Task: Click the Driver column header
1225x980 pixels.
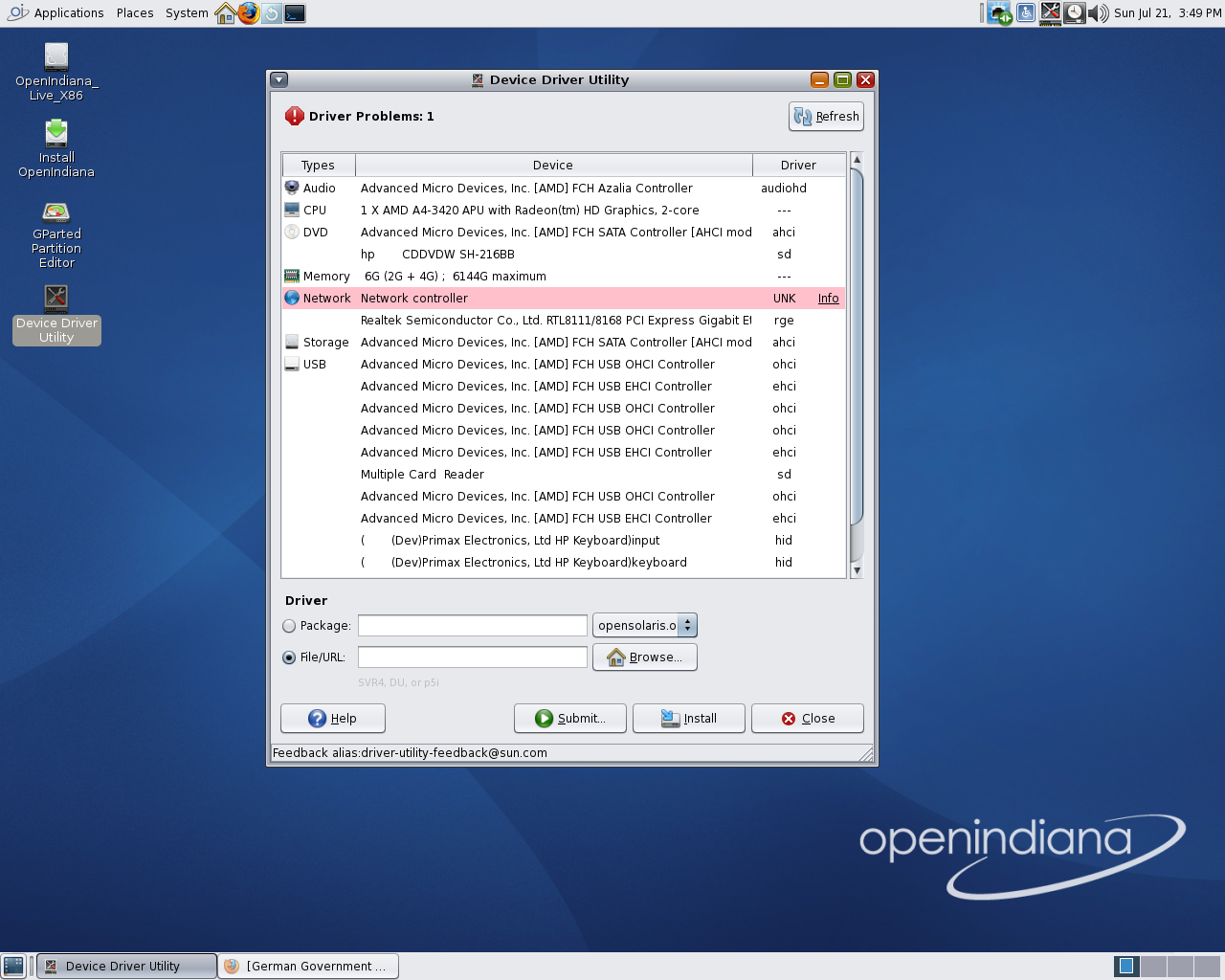Action: coord(799,165)
